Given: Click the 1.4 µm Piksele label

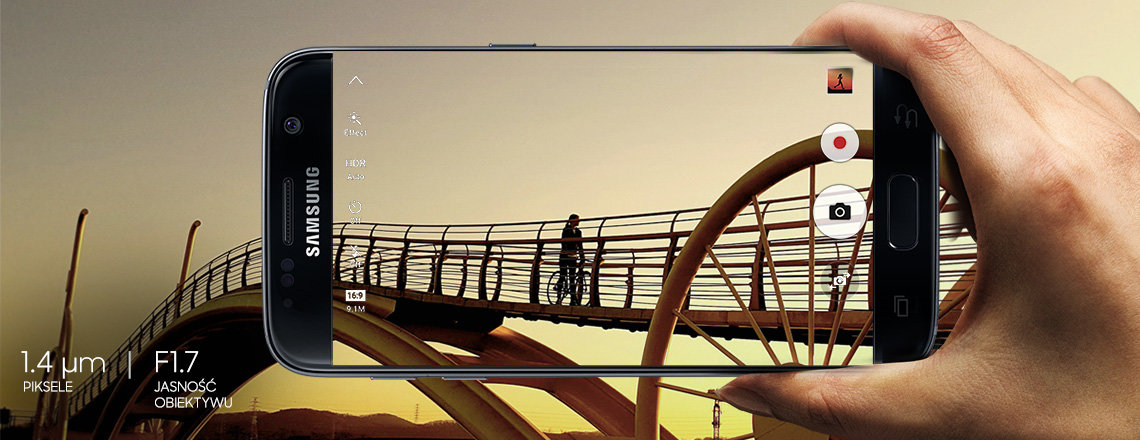Looking at the screenshot, I should (x=62, y=369).
